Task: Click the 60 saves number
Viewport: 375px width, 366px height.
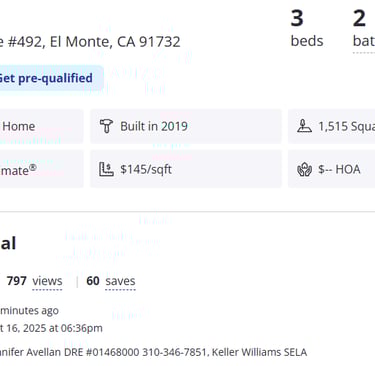Action: pos(93,281)
